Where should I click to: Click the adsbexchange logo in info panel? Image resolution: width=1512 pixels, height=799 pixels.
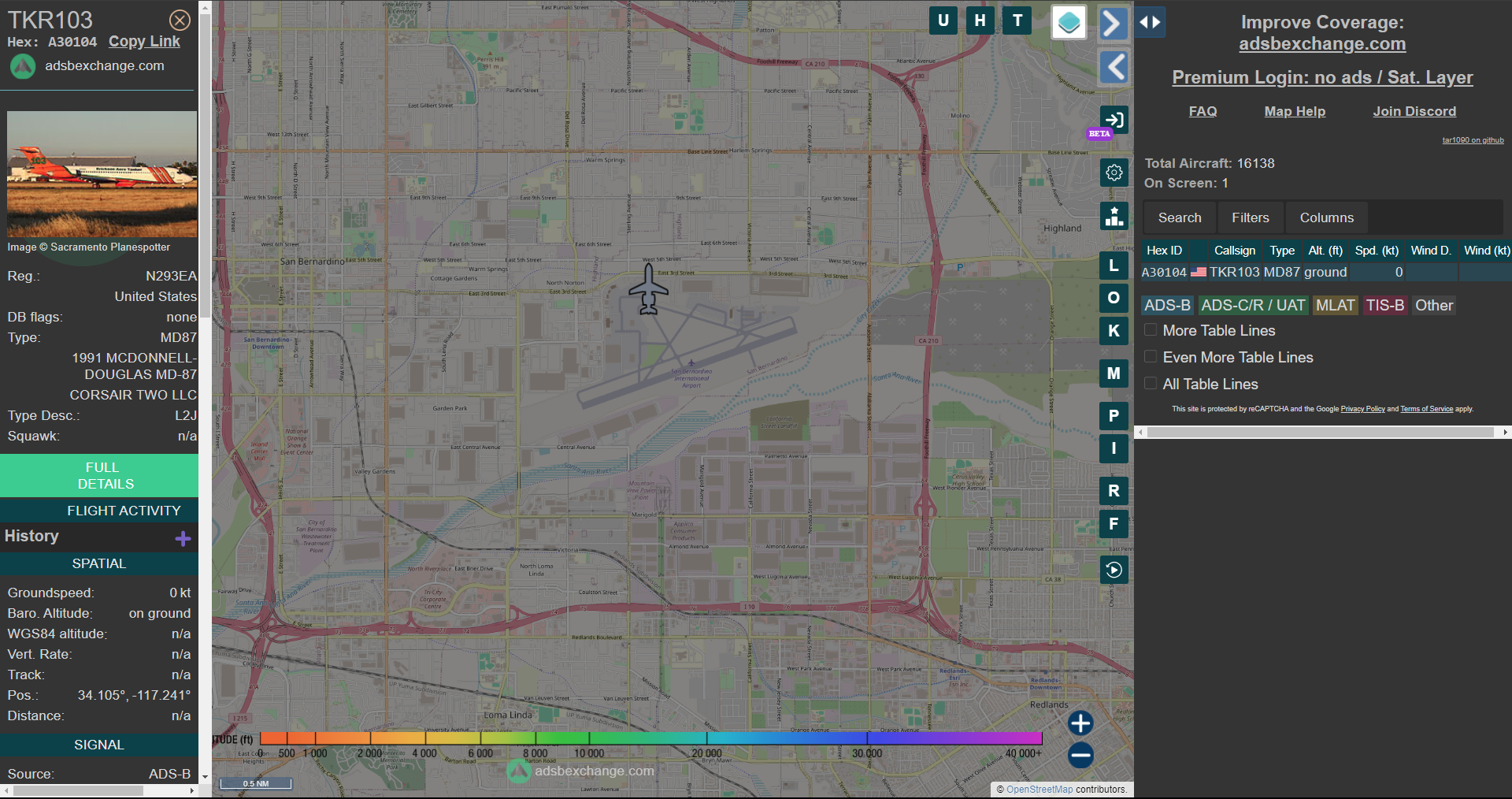(23, 66)
